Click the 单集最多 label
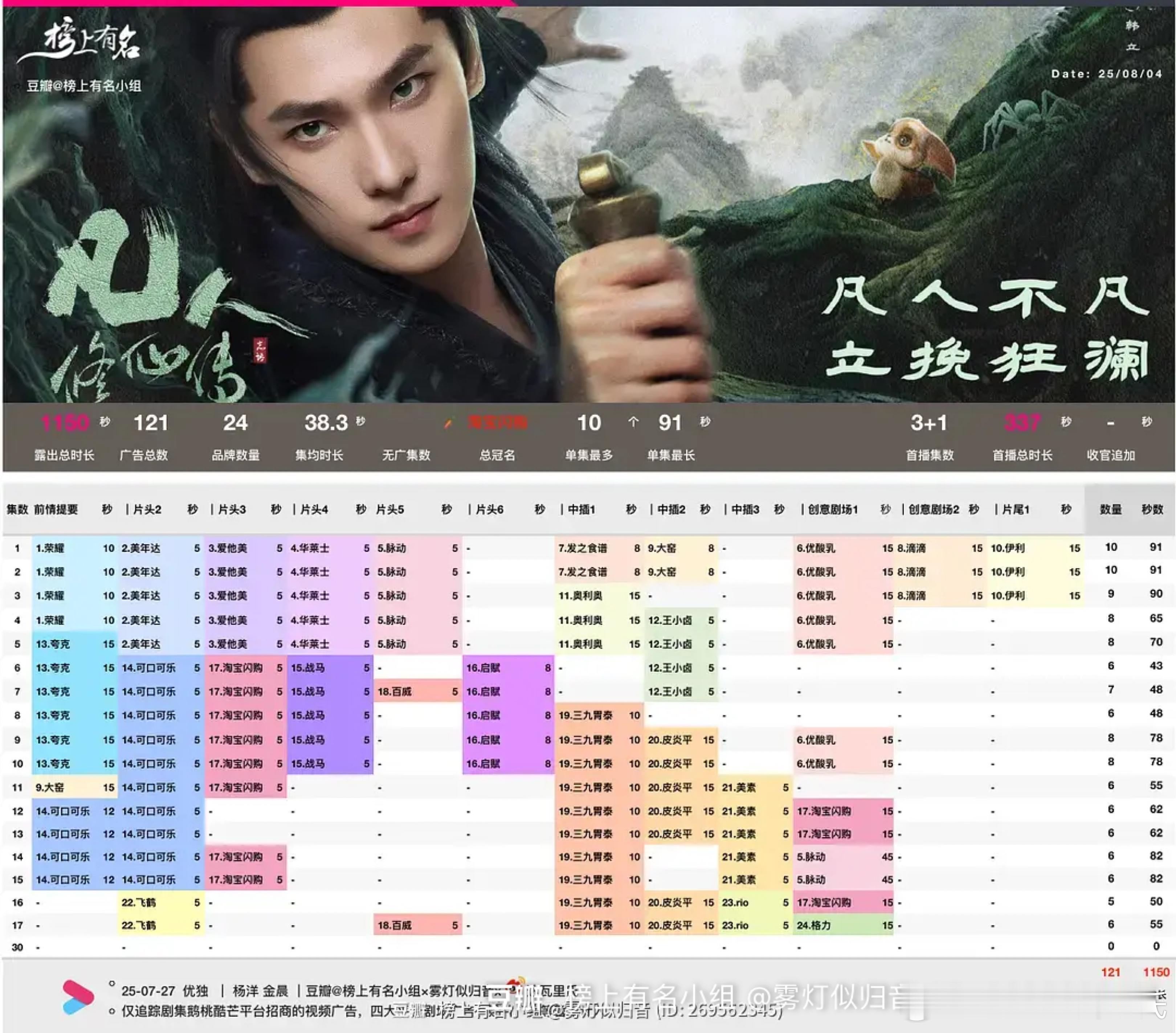Image resolution: width=1176 pixels, height=1033 pixels. coord(589,455)
